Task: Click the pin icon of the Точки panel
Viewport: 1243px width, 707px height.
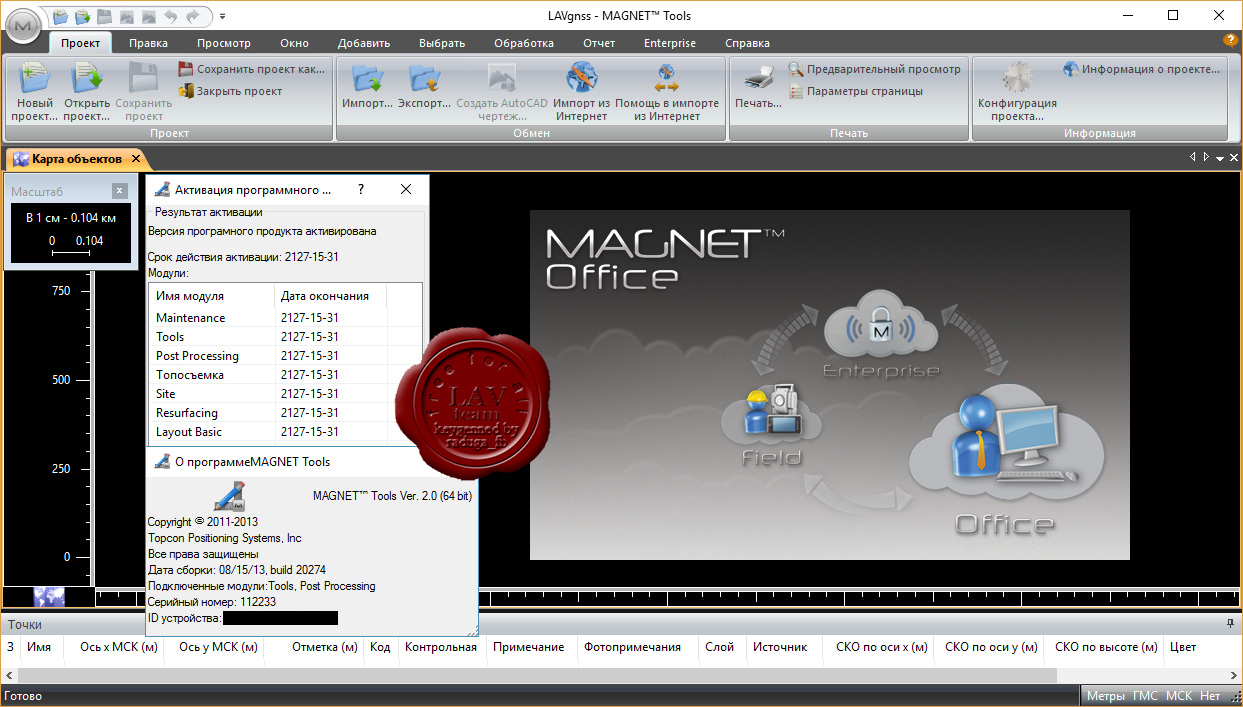Action: coord(1230,624)
